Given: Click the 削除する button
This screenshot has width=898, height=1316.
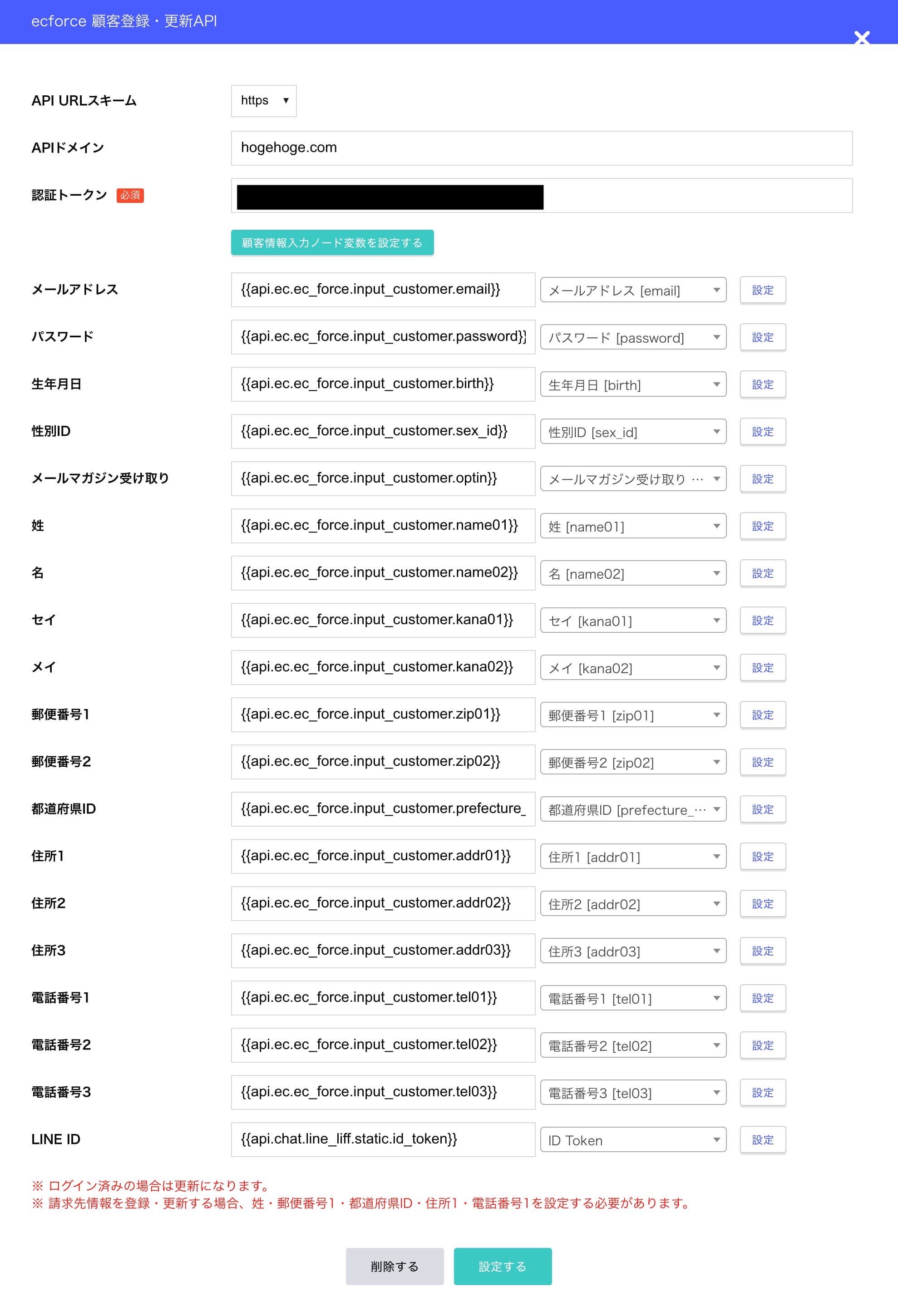Looking at the screenshot, I should tap(395, 1266).
